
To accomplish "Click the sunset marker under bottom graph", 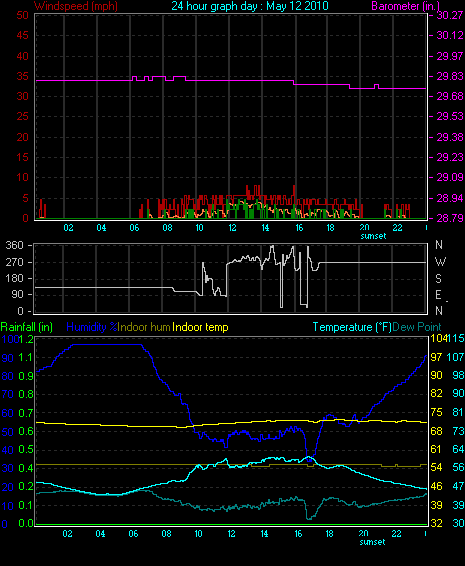I will (372, 542).
